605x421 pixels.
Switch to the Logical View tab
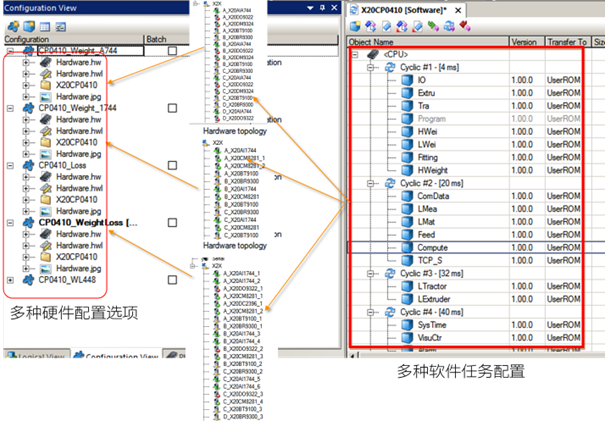click(x=36, y=355)
